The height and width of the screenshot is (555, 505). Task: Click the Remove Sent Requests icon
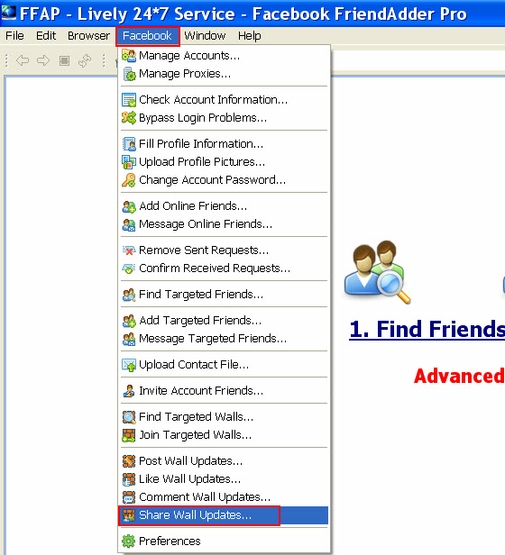tap(128, 250)
